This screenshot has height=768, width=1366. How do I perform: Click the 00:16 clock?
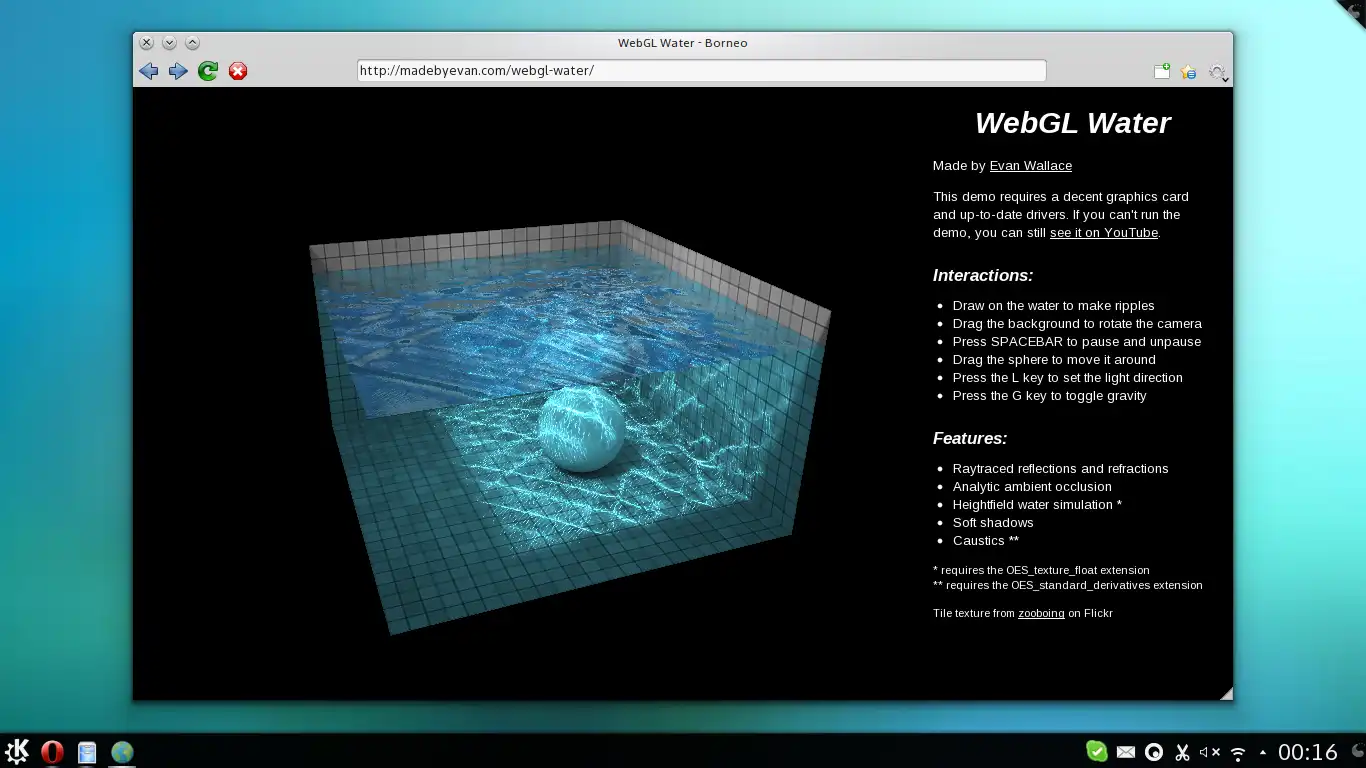(1307, 752)
